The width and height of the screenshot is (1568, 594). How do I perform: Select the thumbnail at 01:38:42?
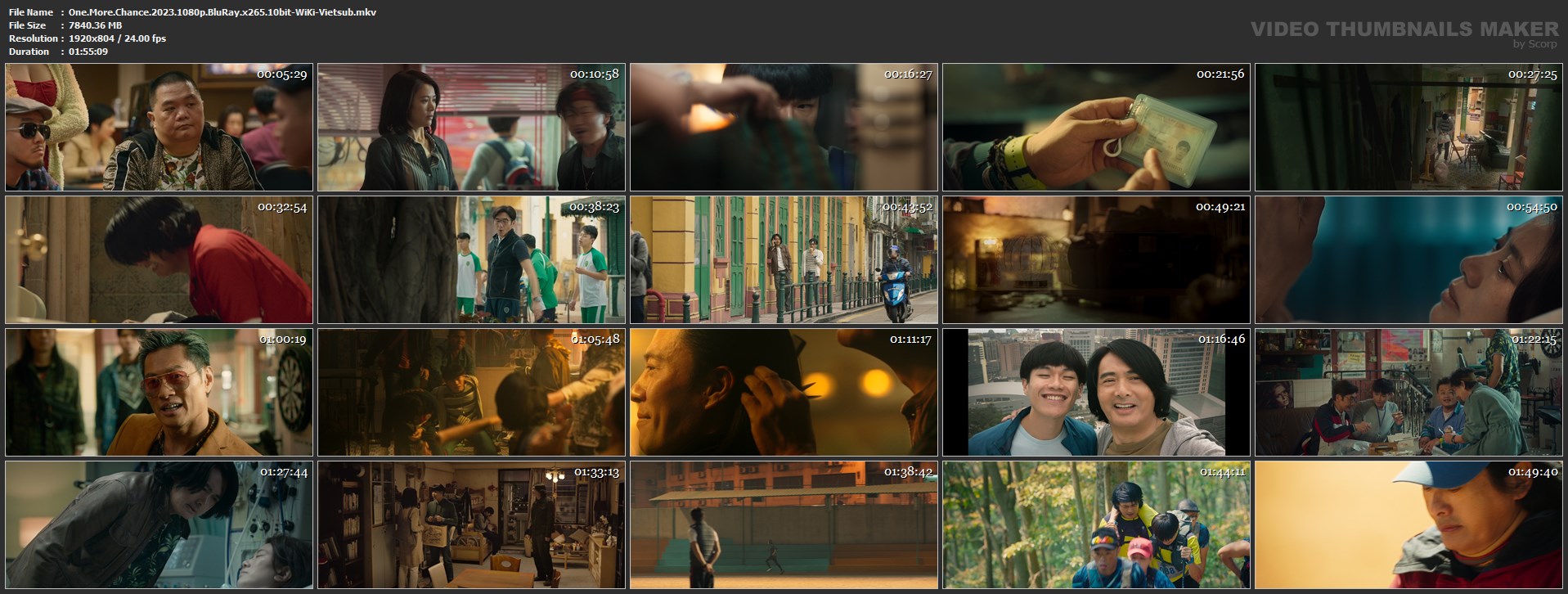[x=784, y=524]
